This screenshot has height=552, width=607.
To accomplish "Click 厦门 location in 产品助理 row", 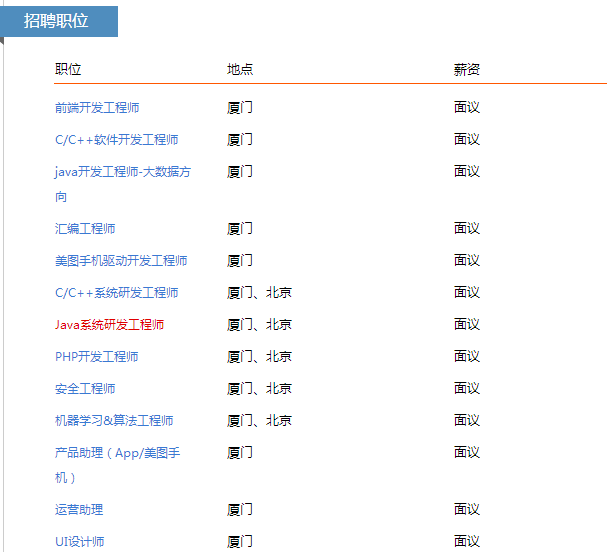I will [x=240, y=452].
